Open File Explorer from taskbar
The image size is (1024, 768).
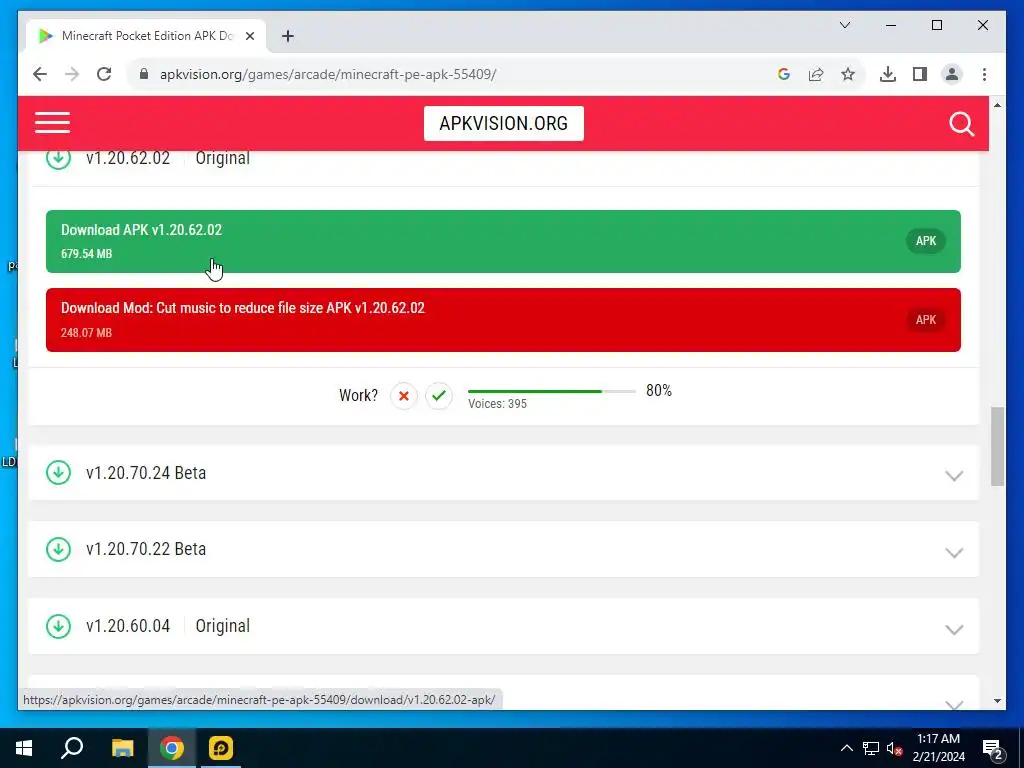pyautogui.click(x=122, y=748)
